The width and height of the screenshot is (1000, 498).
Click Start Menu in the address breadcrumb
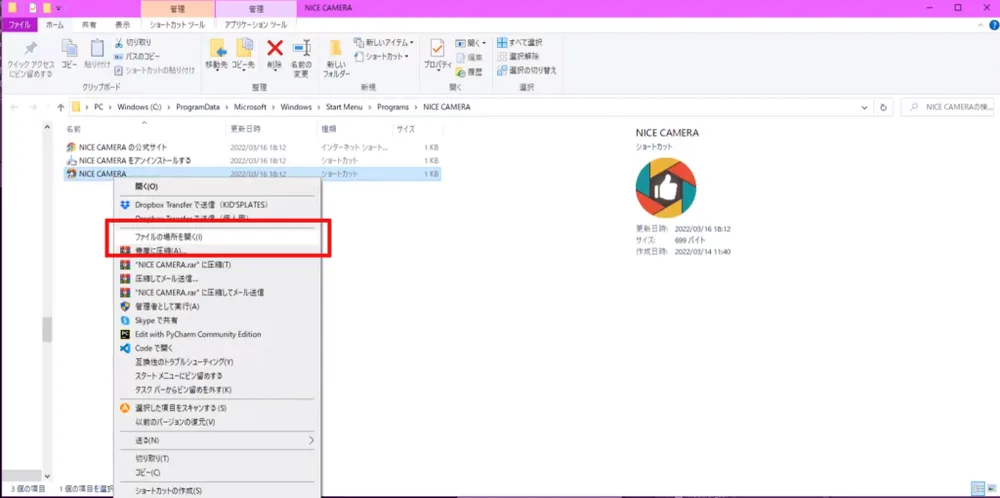coord(345,107)
